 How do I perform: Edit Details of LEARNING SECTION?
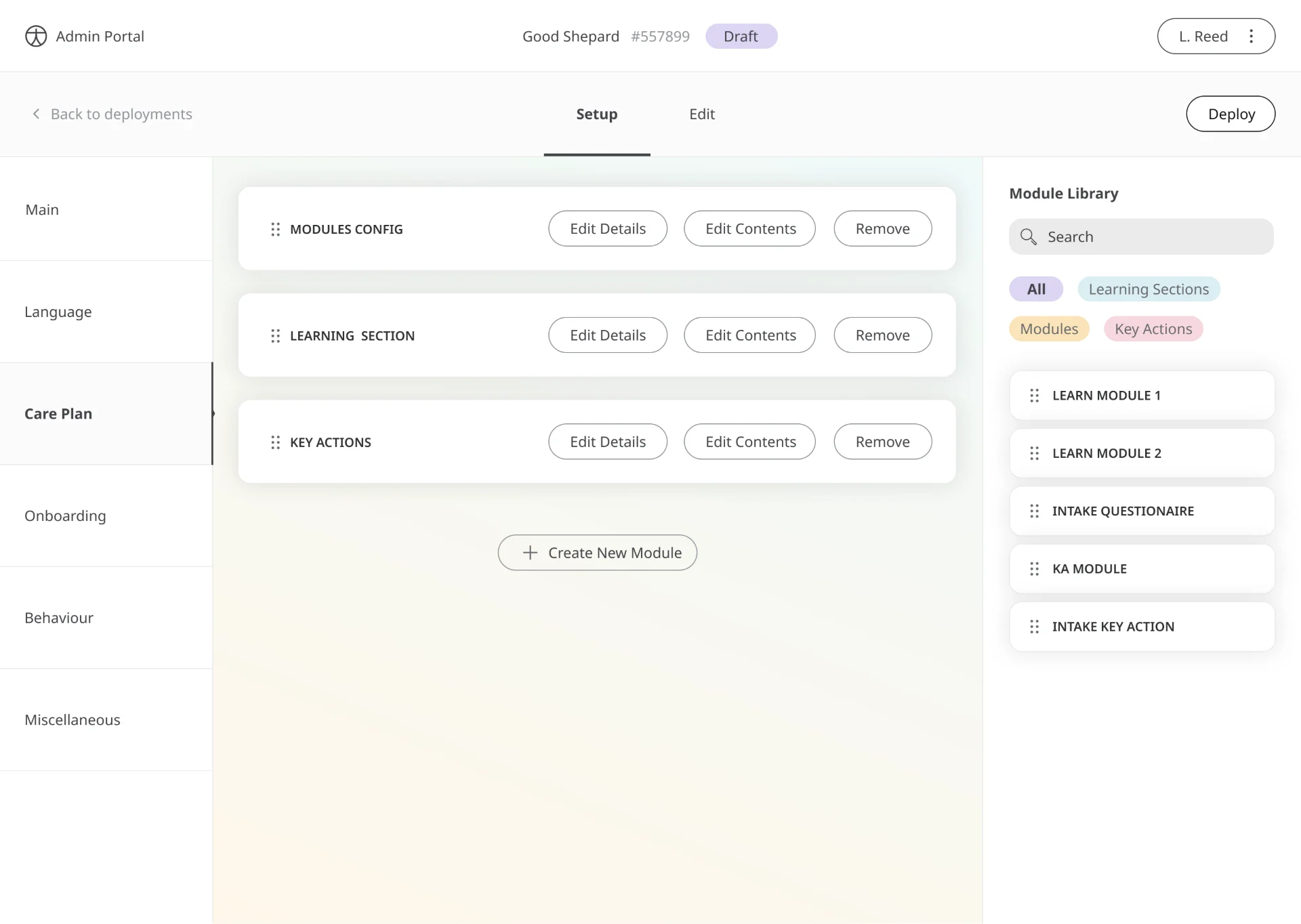point(608,335)
